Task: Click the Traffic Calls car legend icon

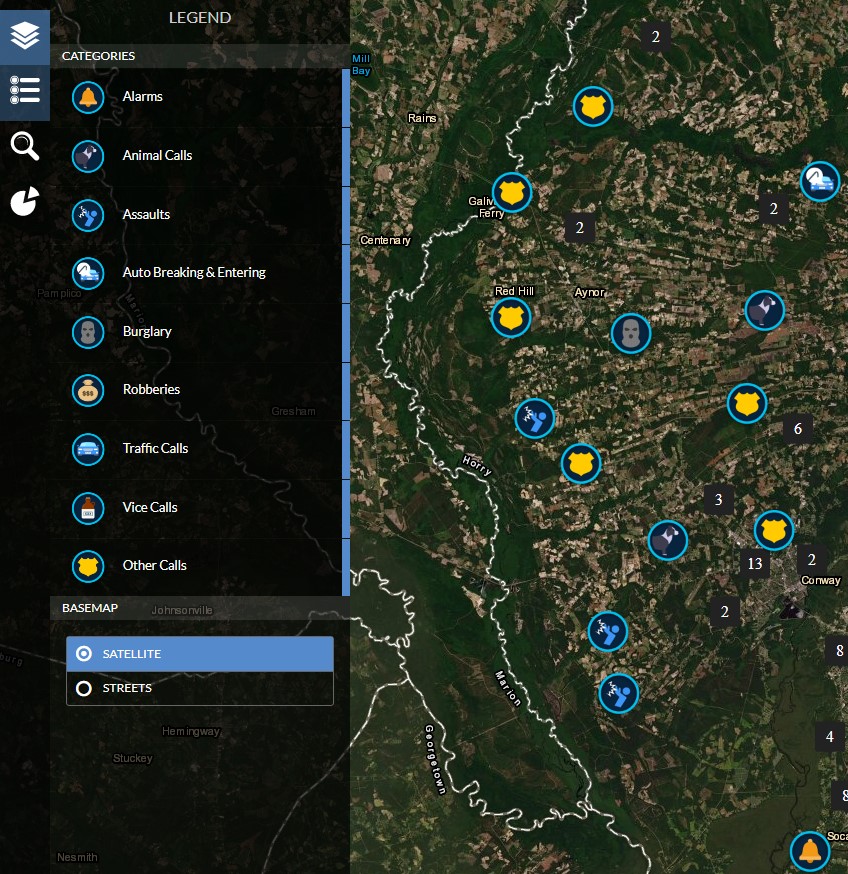Action: click(88, 449)
